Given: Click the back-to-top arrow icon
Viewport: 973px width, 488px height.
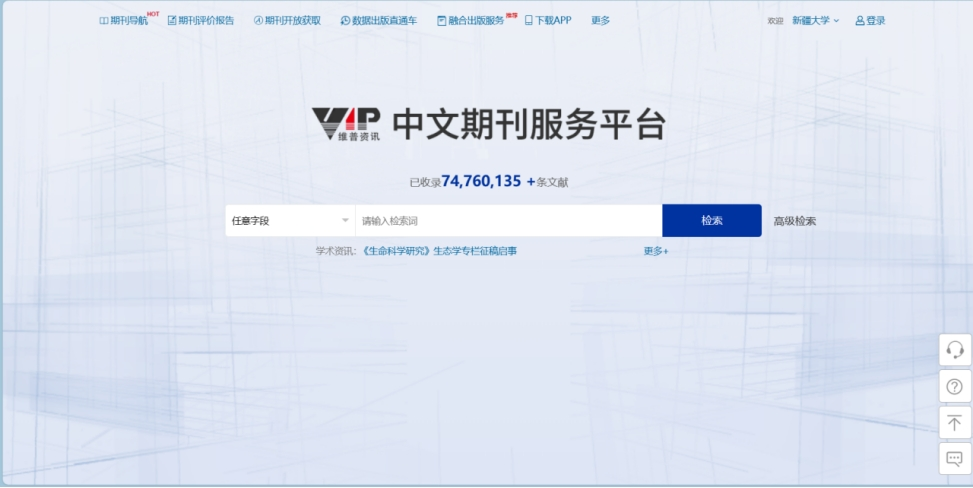Looking at the screenshot, I should tap(955, 423).
